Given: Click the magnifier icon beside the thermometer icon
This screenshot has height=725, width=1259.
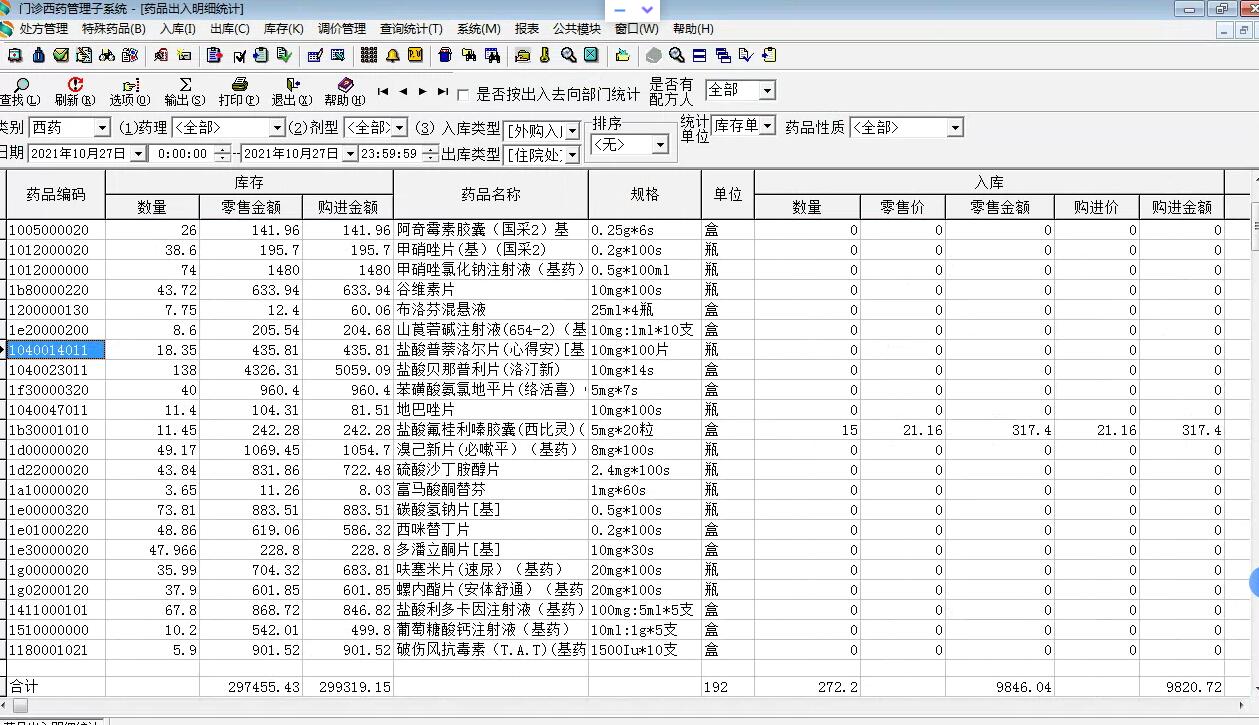Looking at the screenshot, I should coord(567,55).
